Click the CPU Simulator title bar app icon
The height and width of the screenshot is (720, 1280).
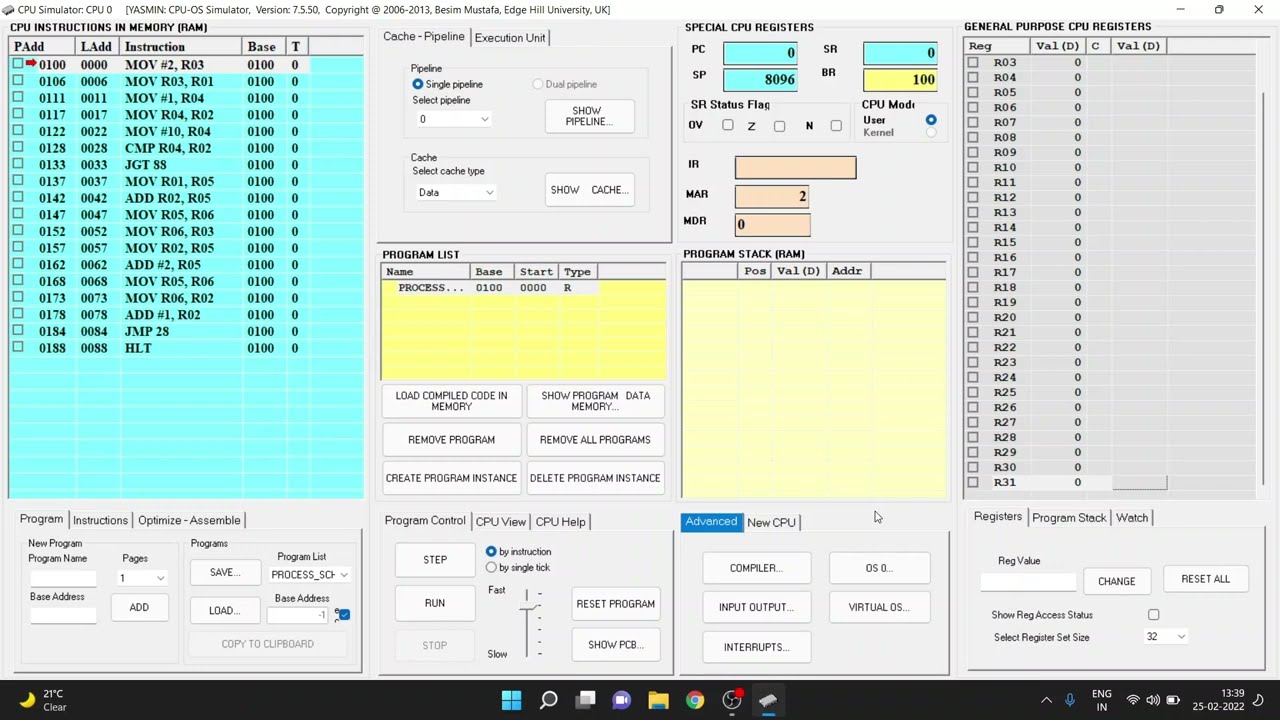pos(9,9)
